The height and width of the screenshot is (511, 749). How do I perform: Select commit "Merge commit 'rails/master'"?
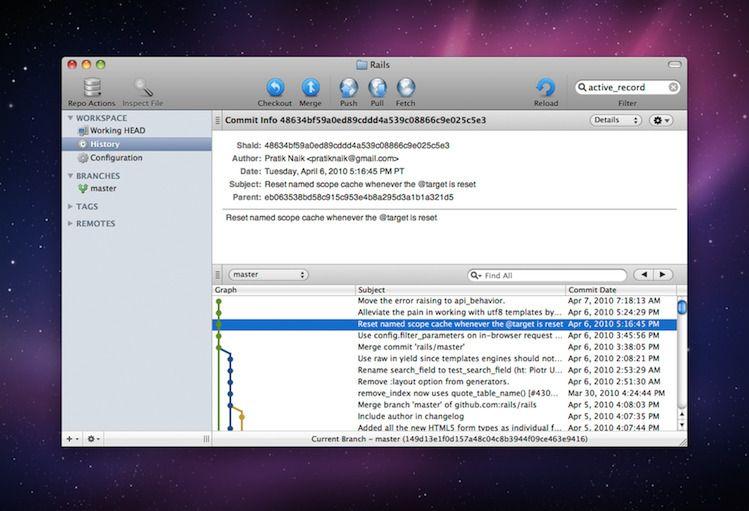coord(444,347)
